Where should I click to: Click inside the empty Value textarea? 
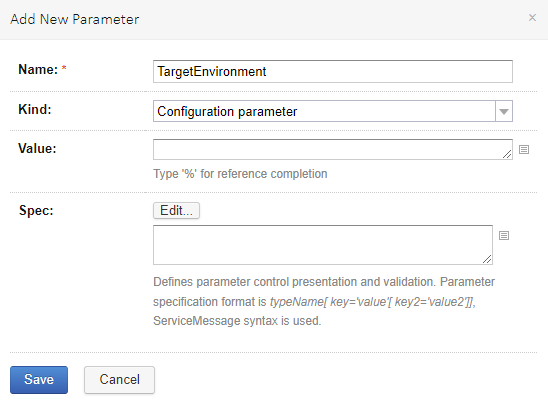tap(333, 150)
